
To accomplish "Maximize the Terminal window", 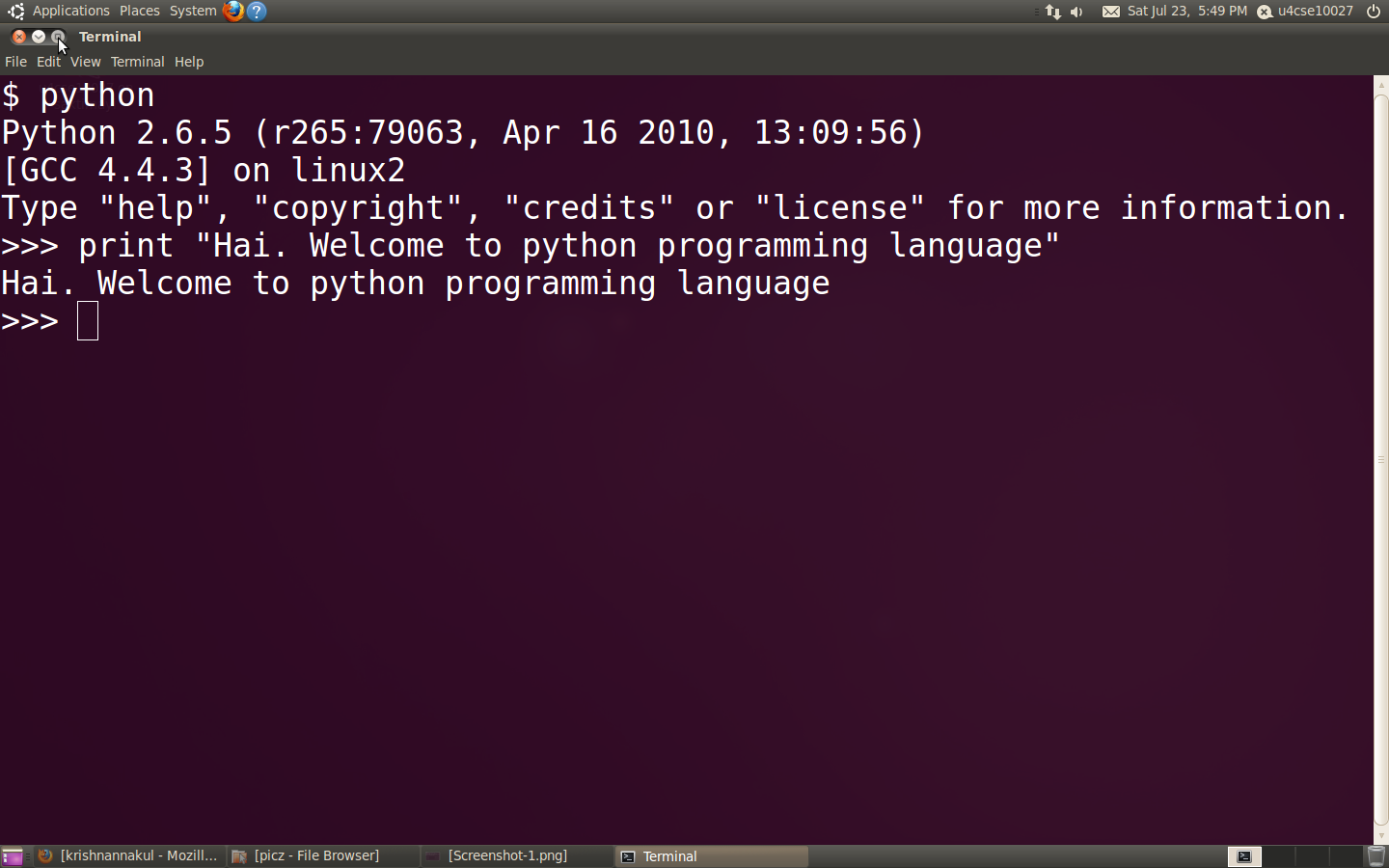I will (58, 37).
